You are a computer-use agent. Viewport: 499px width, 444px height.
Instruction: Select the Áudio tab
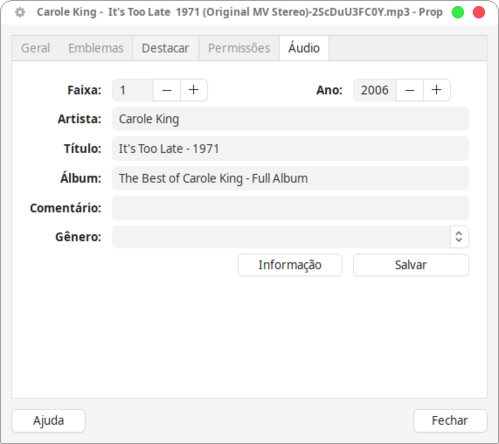pyautogui.click(x=304, y=48)
